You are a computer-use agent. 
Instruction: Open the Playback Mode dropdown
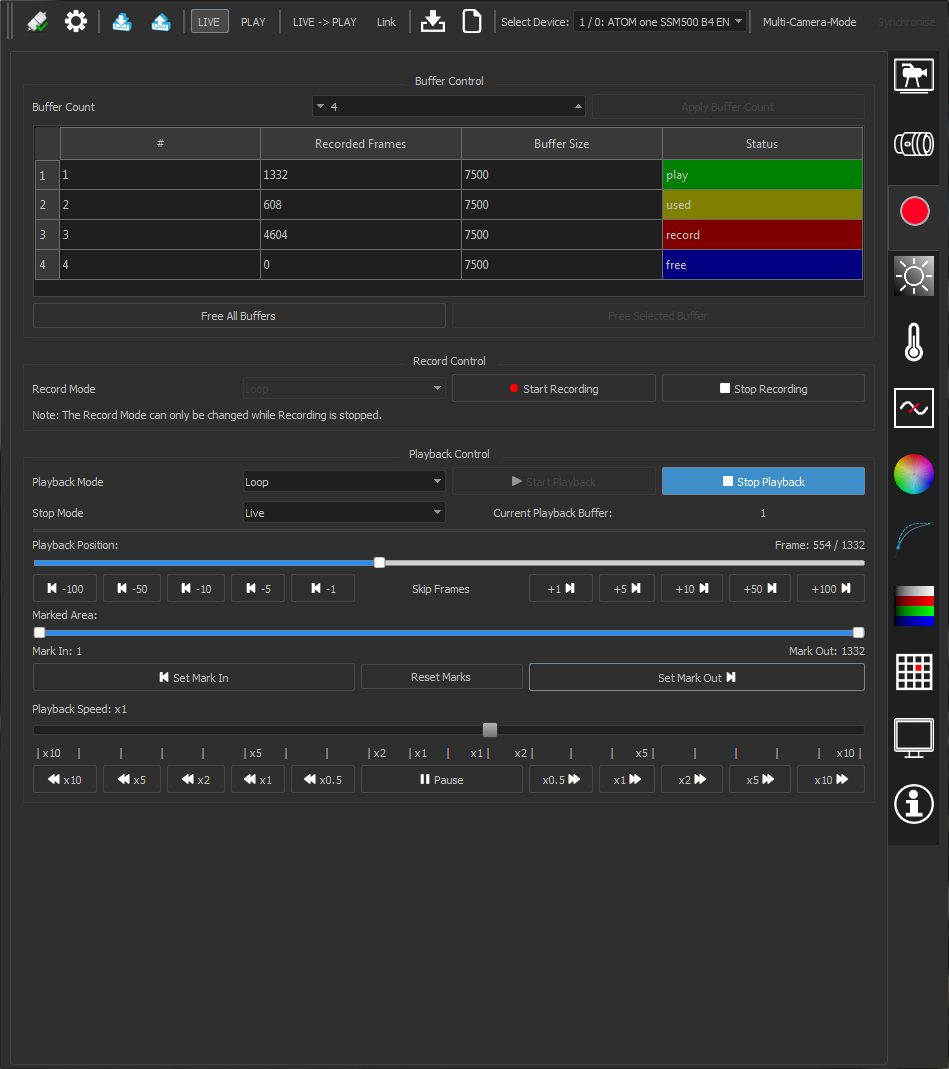click(x=344, y=482)
